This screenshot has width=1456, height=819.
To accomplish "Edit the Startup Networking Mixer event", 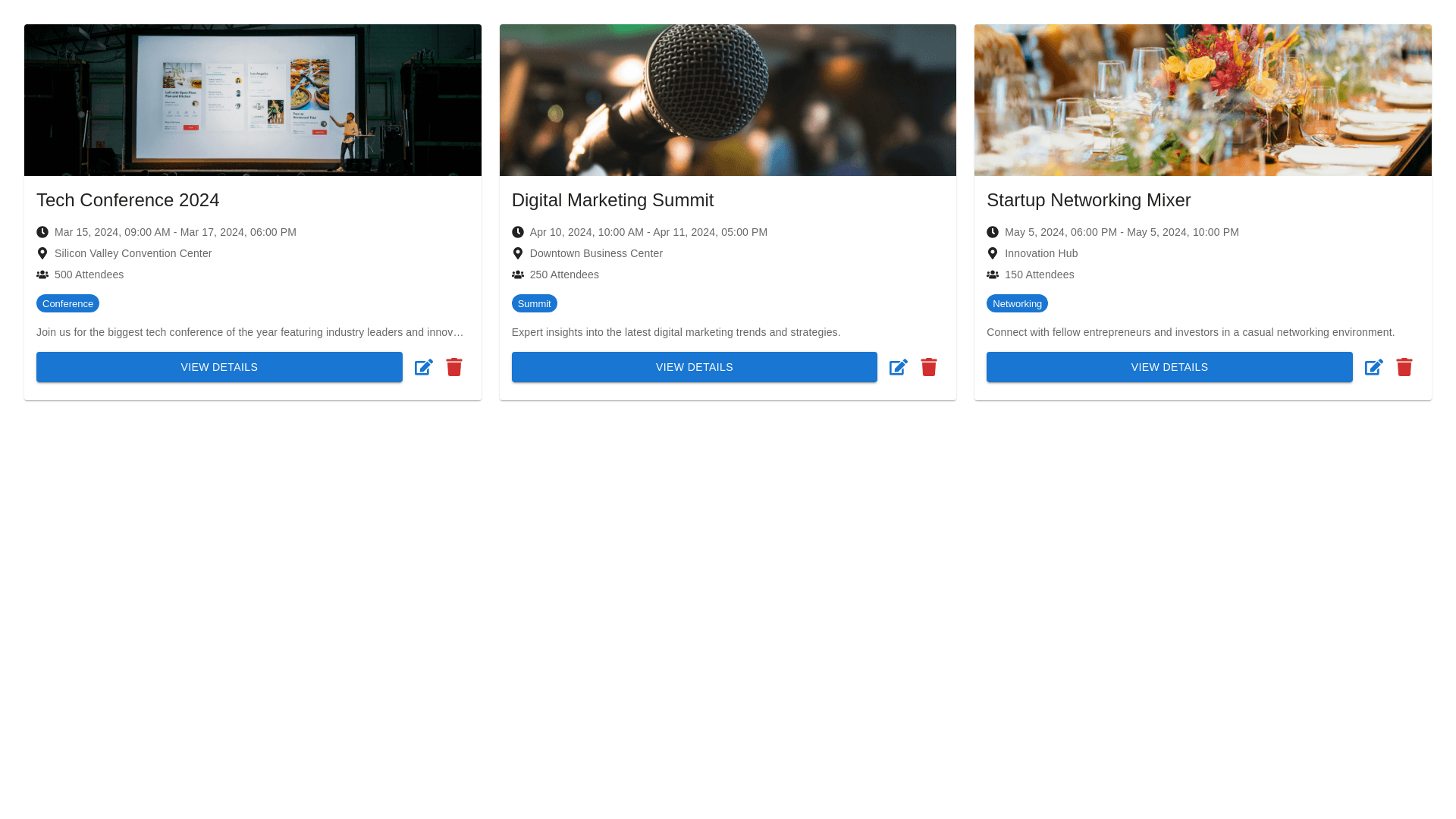I will [1373, 368].
